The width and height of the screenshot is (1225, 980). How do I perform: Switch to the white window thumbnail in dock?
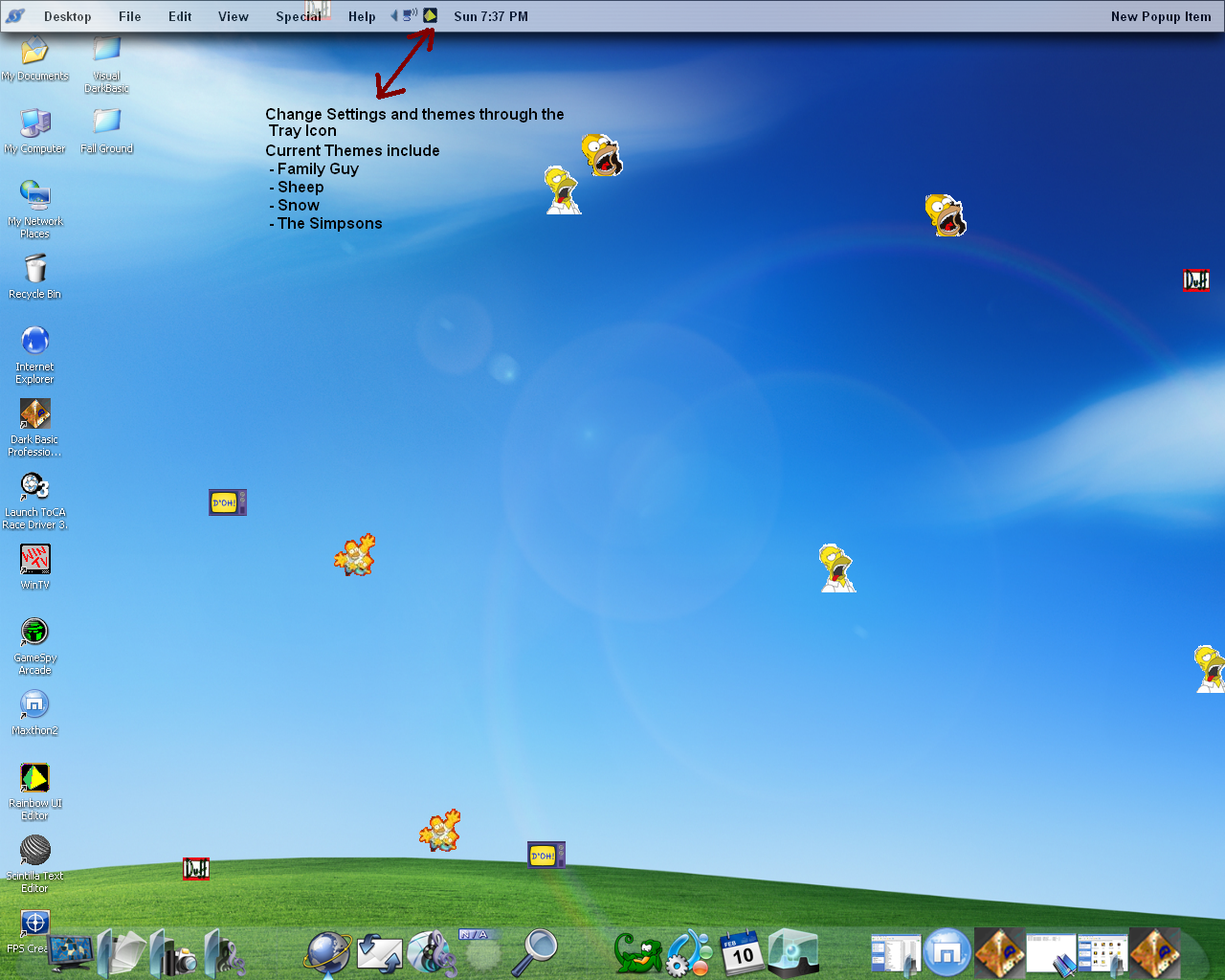pos(1051,954)
